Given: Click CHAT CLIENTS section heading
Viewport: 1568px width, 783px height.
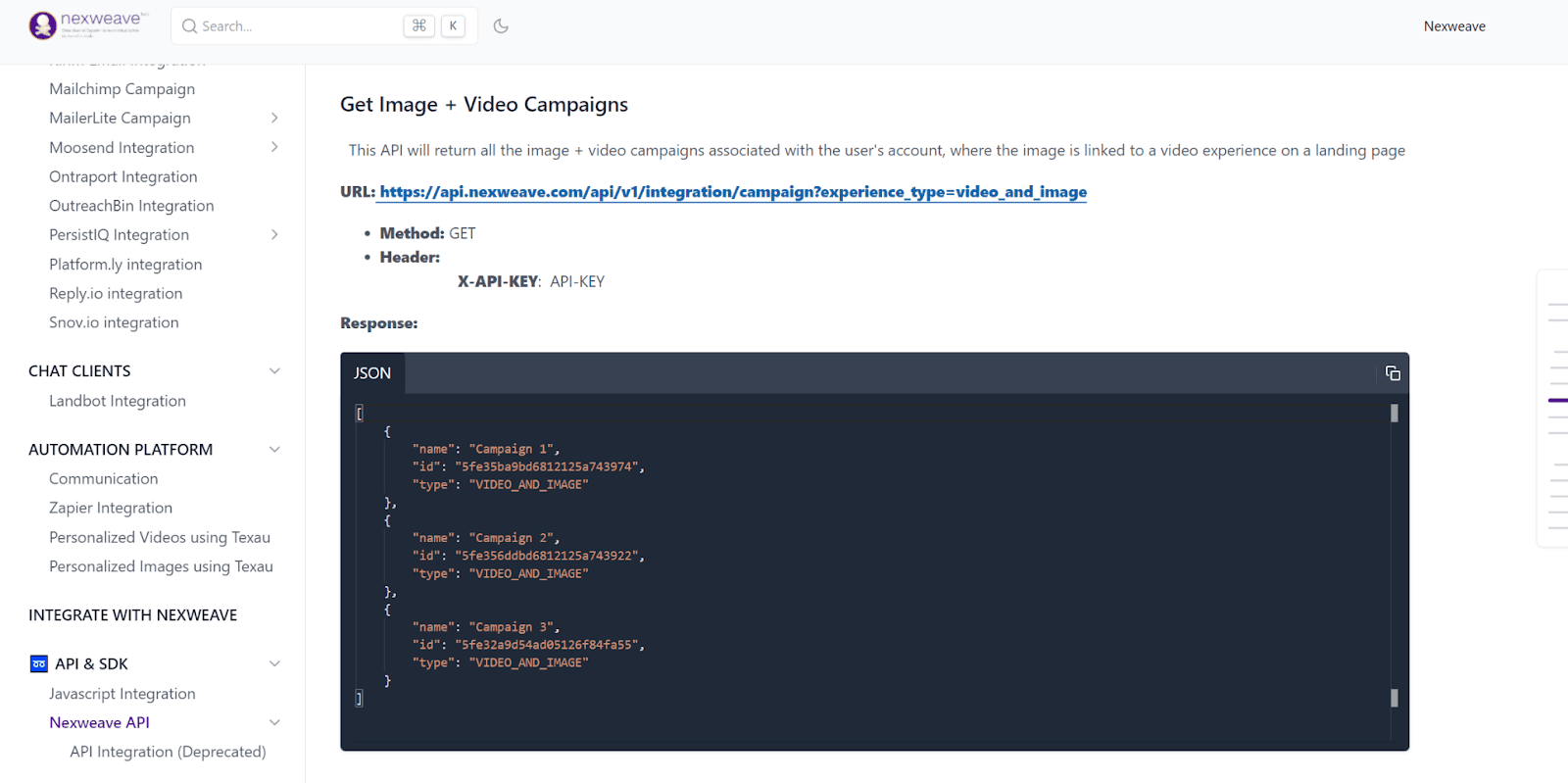Looking at the screenshot, I should point(79,370).
